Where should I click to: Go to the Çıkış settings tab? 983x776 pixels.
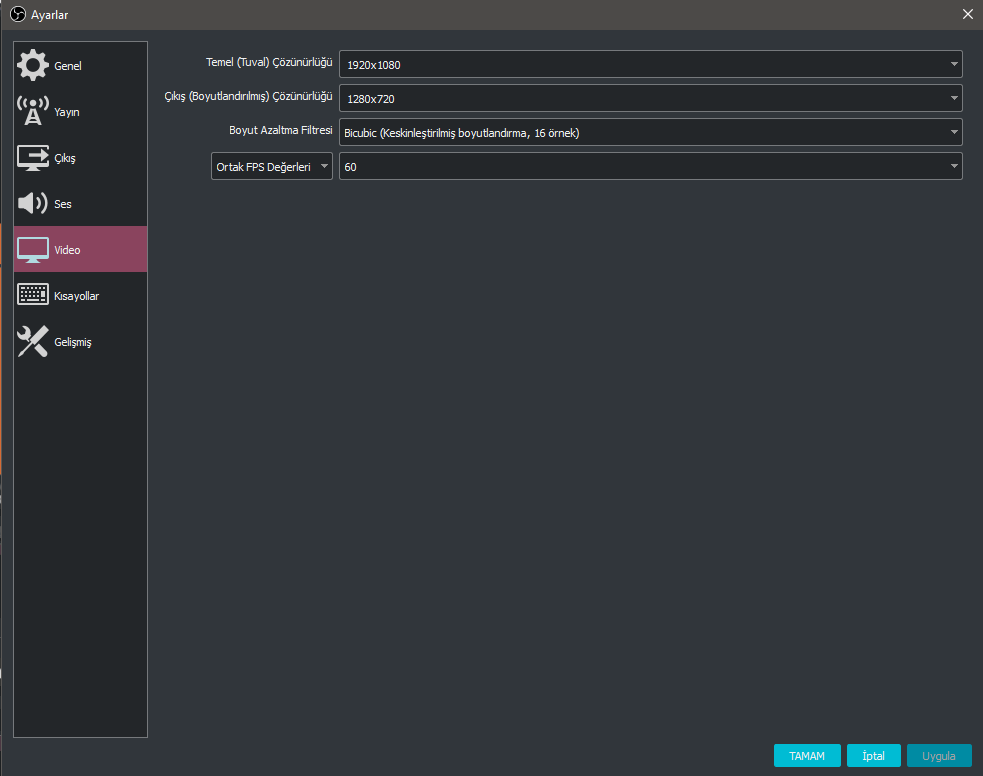tap(80, 157)
